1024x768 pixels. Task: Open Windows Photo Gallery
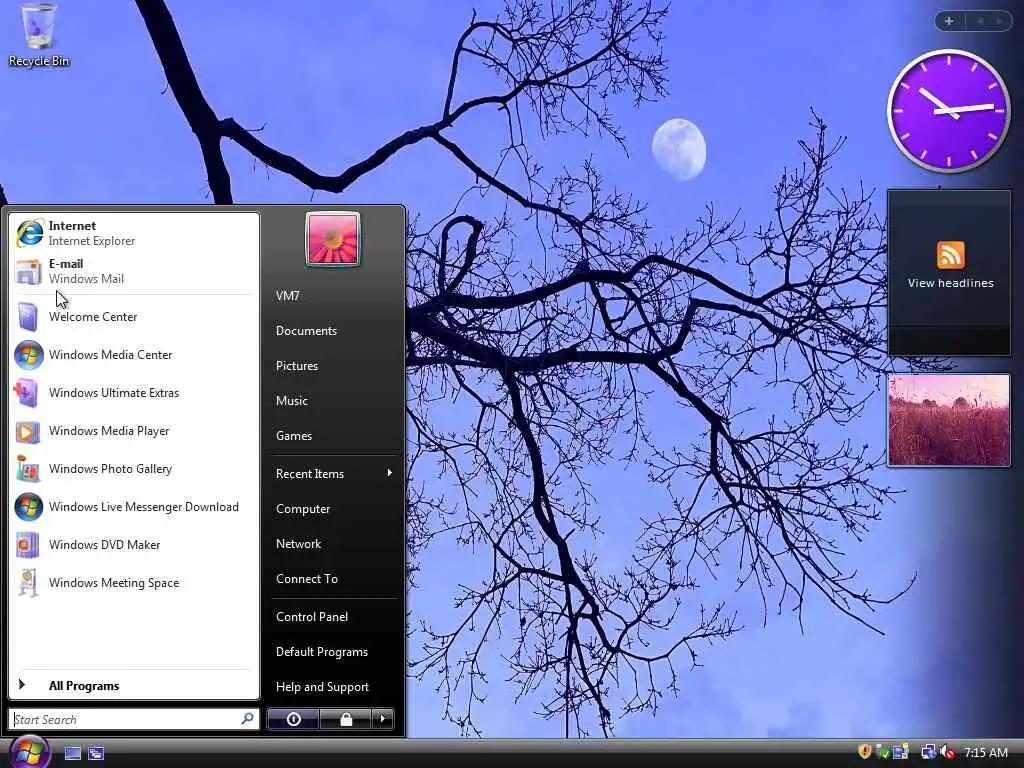pos(133,469)
